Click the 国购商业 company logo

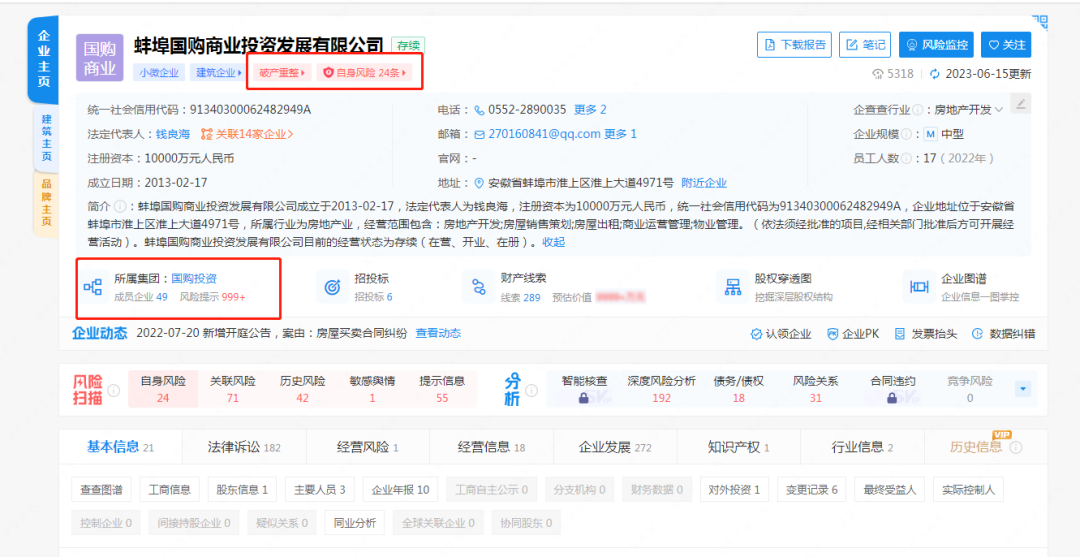(x=100, y=58)
